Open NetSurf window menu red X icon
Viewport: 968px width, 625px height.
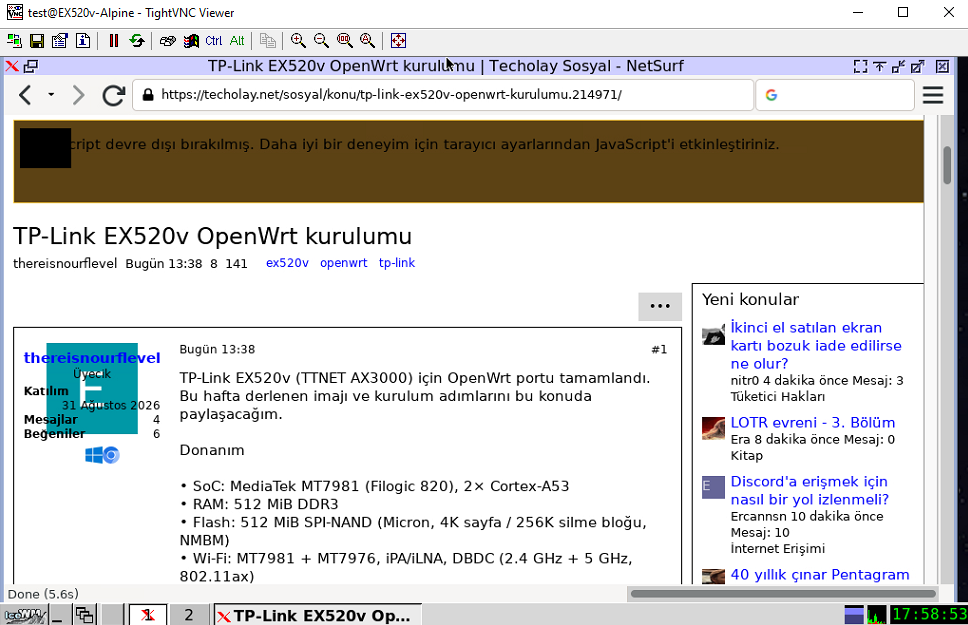coord(12,66)
